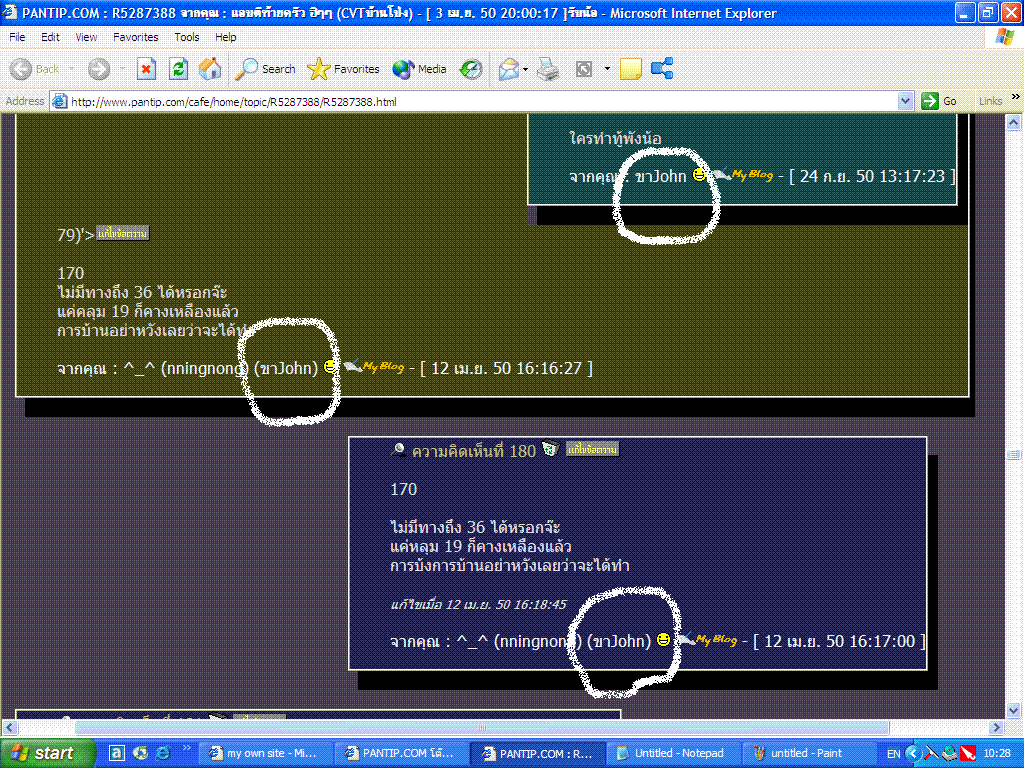Click the horizontal scrollbar thumb

(x=481, y=727)
